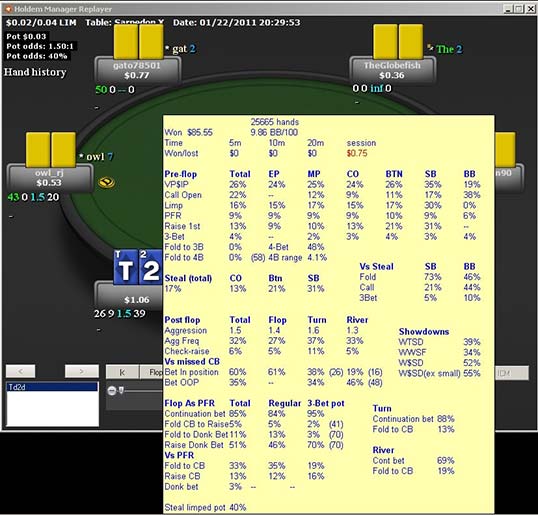Viewport: 538px width, 515px height.
Task: Click gato78501's HUD stats '50 0 -- 0'
Action: click(115, 90)
